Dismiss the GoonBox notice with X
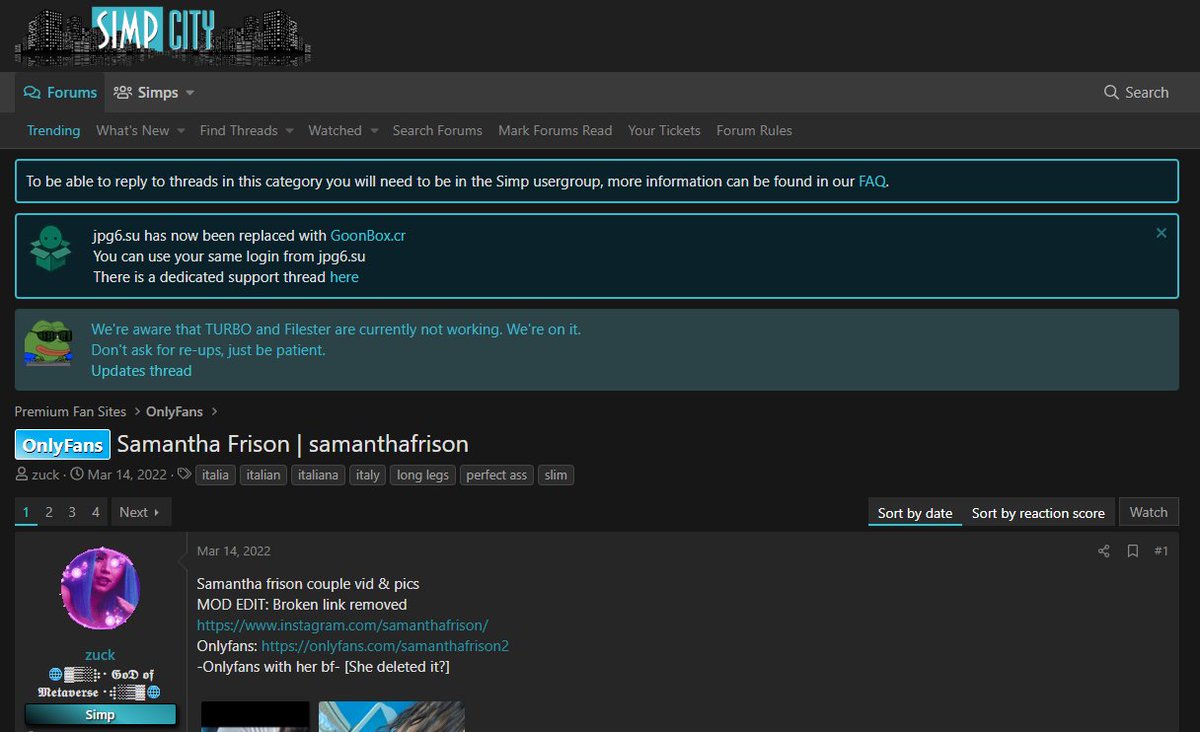The image size is (1200, 732). [x=1161, y=233]
